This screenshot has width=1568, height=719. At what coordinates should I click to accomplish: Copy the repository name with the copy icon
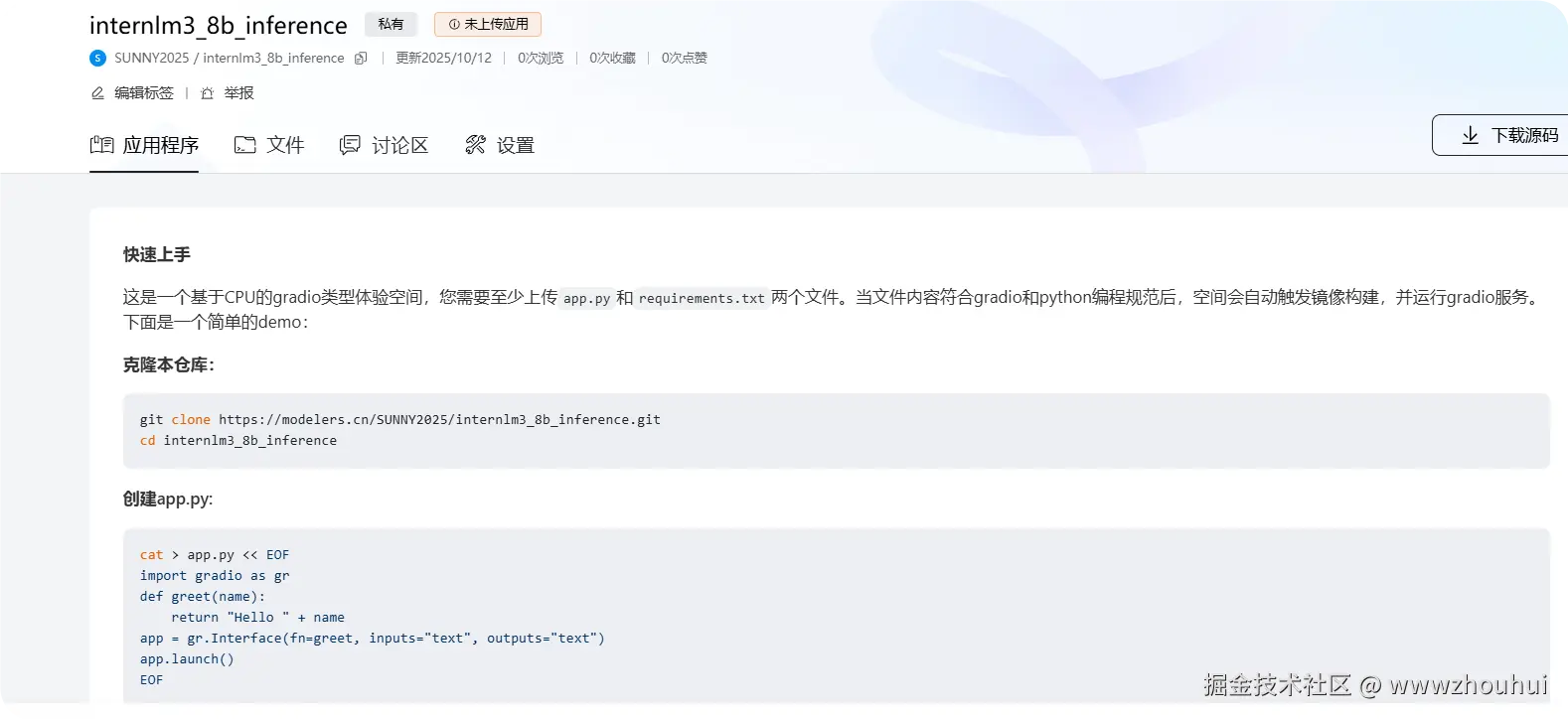pos(361,58)
